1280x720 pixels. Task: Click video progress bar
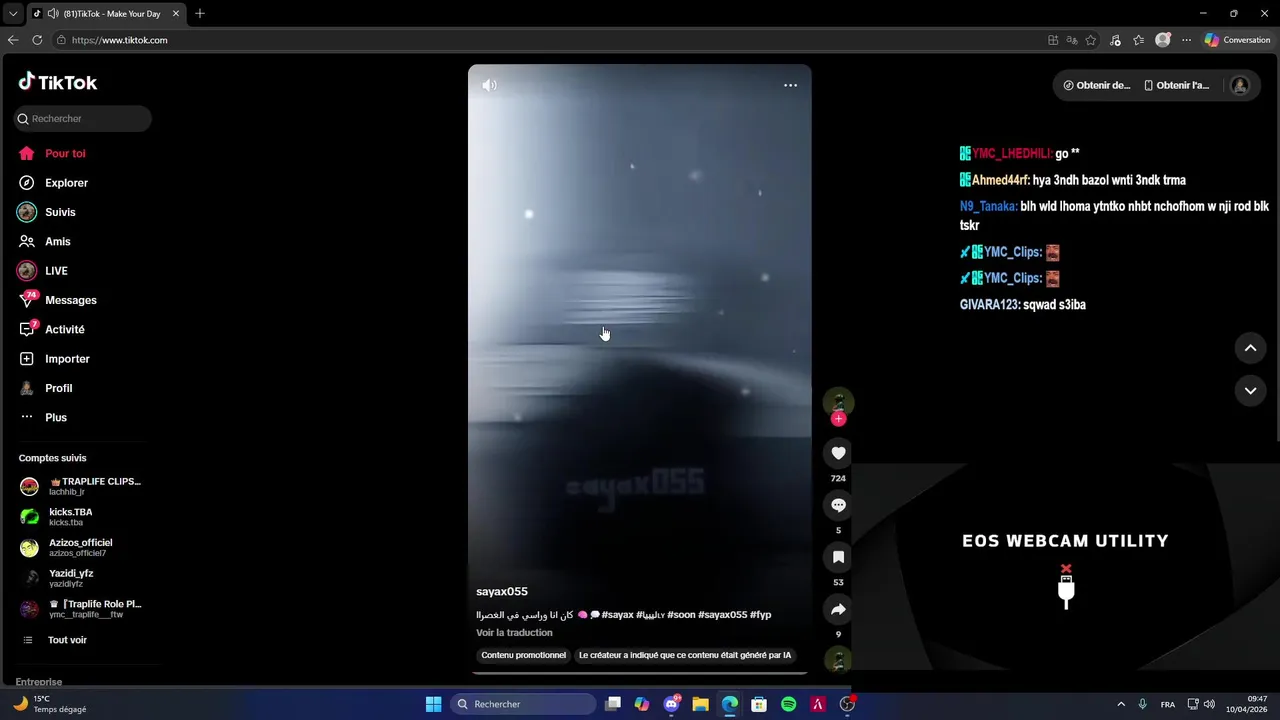[640, 673]
